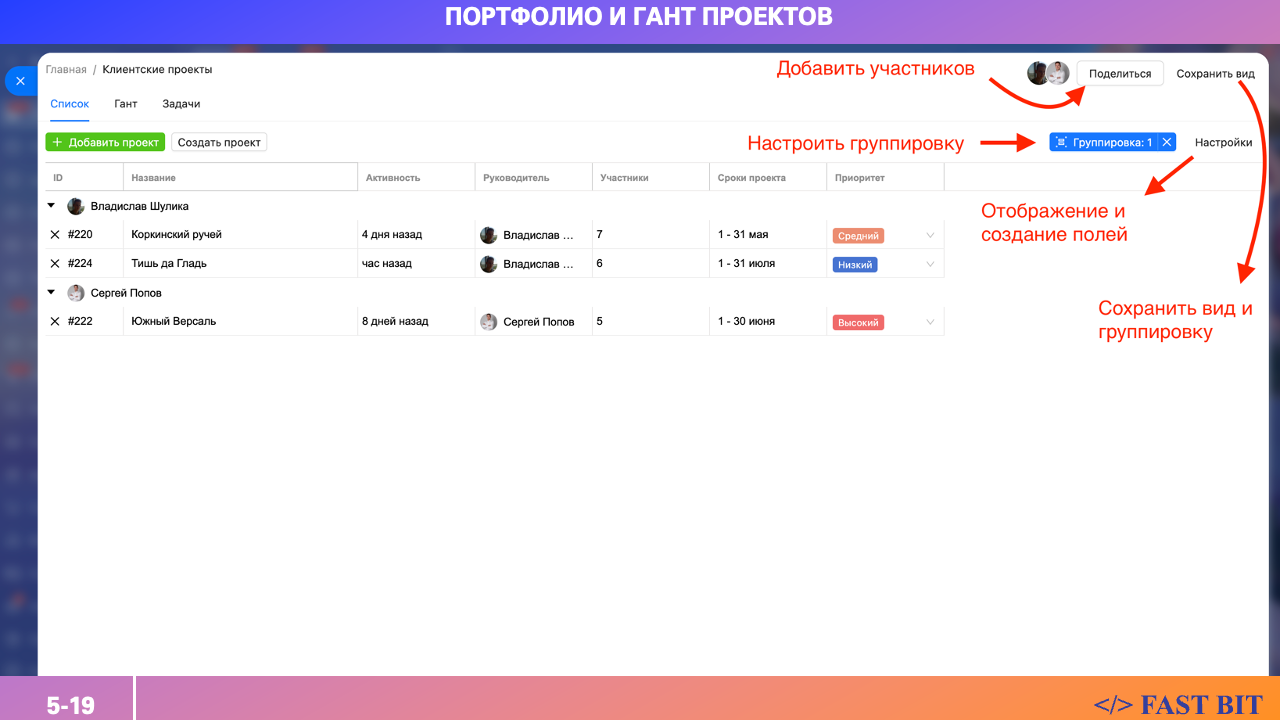Open the Группировка: 1 grouping chip
Screen dimensions: 1280x720
[1103, 142]
